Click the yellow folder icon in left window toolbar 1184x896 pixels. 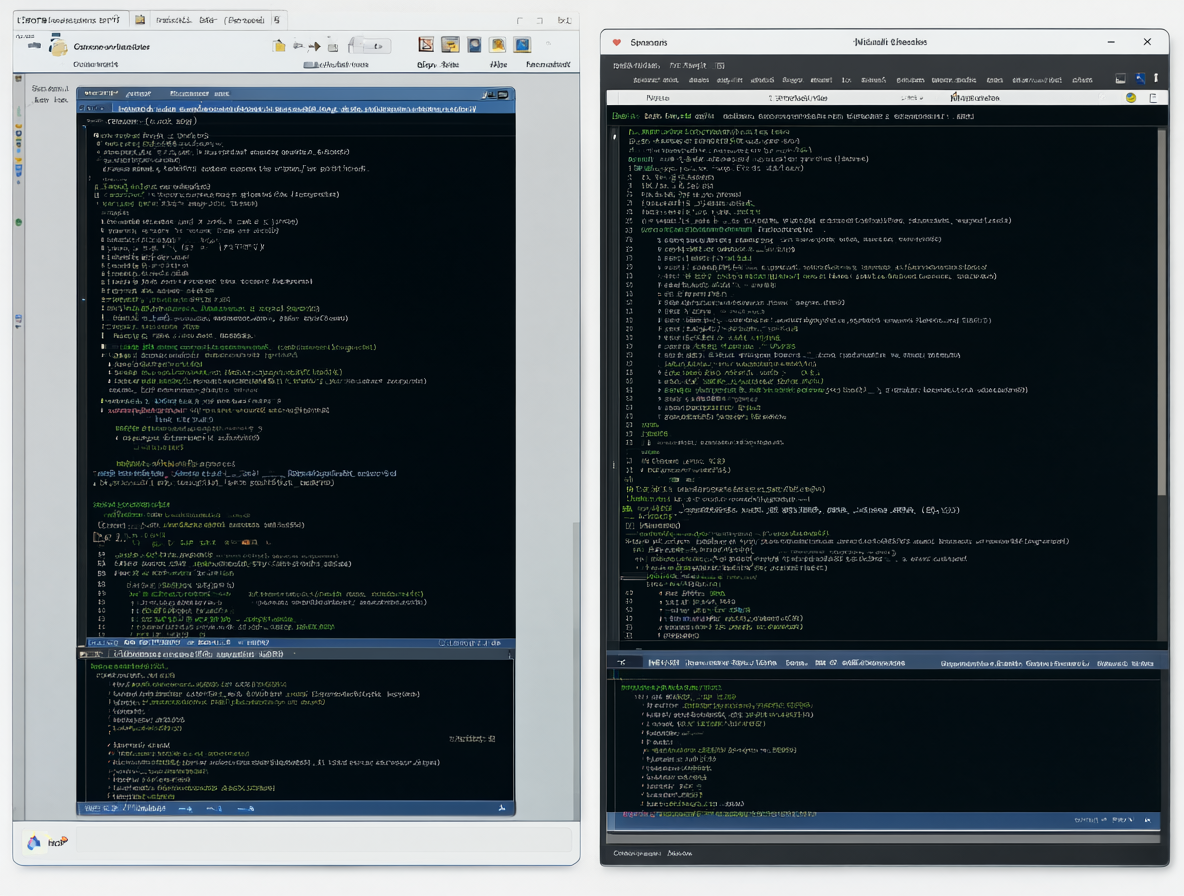click(x=279, y=46)
